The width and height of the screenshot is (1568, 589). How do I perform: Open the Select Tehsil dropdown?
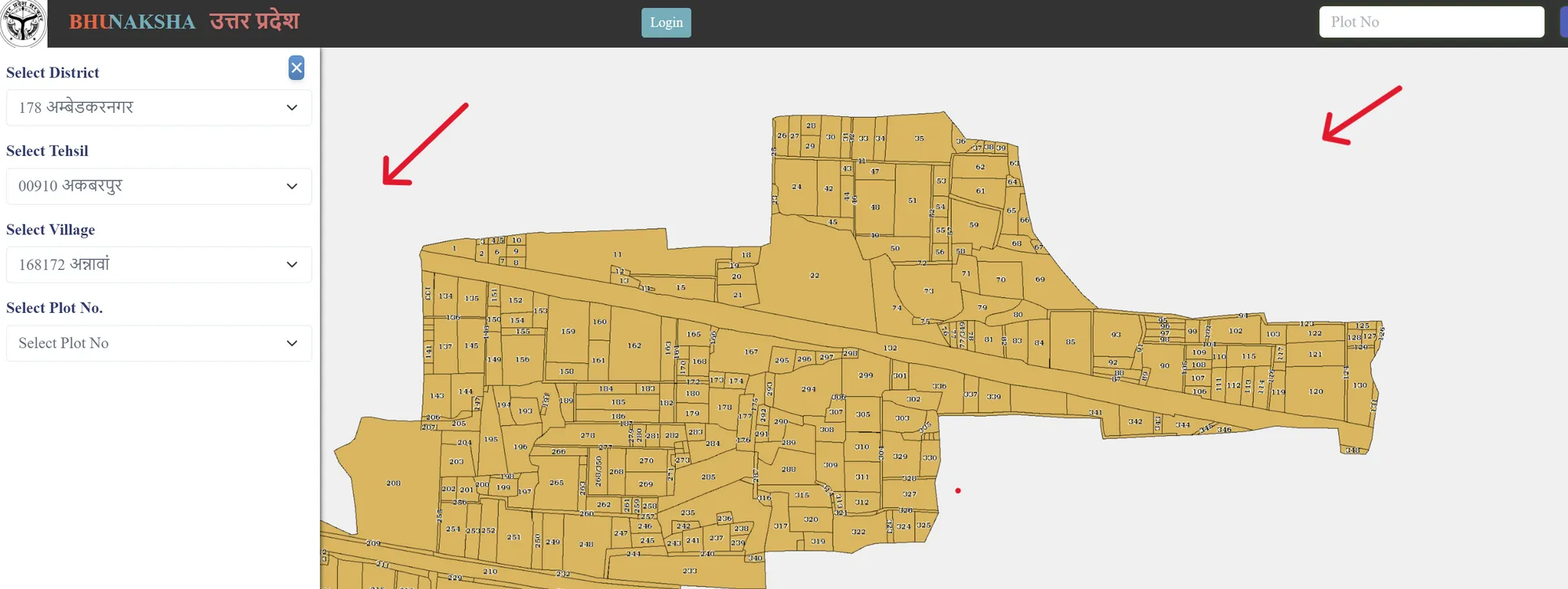pos(158,187)
